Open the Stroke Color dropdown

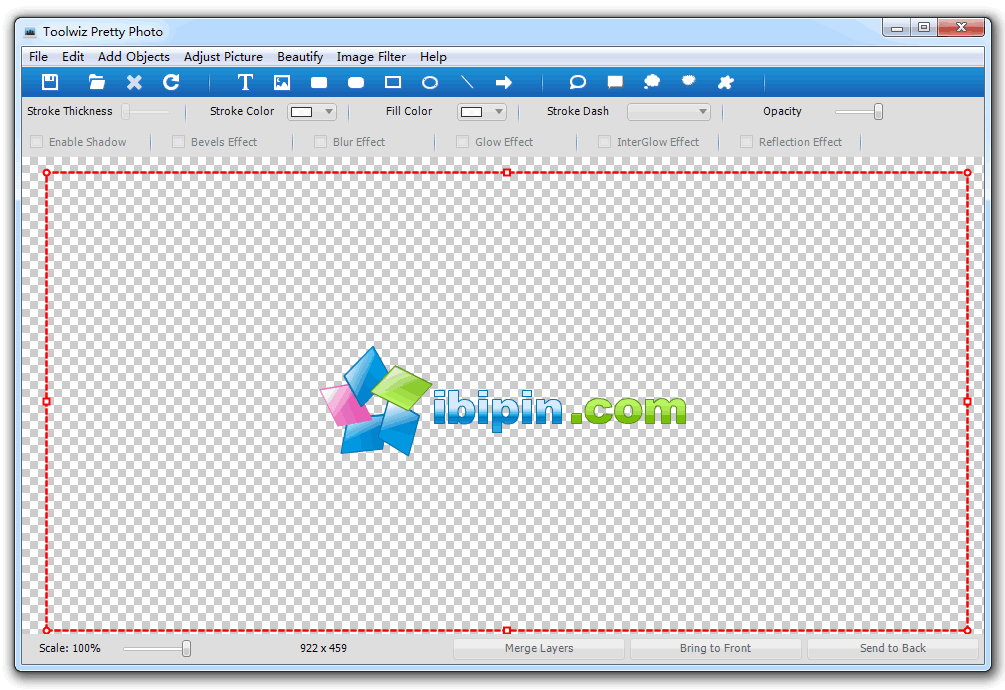[x=311, y=111]
